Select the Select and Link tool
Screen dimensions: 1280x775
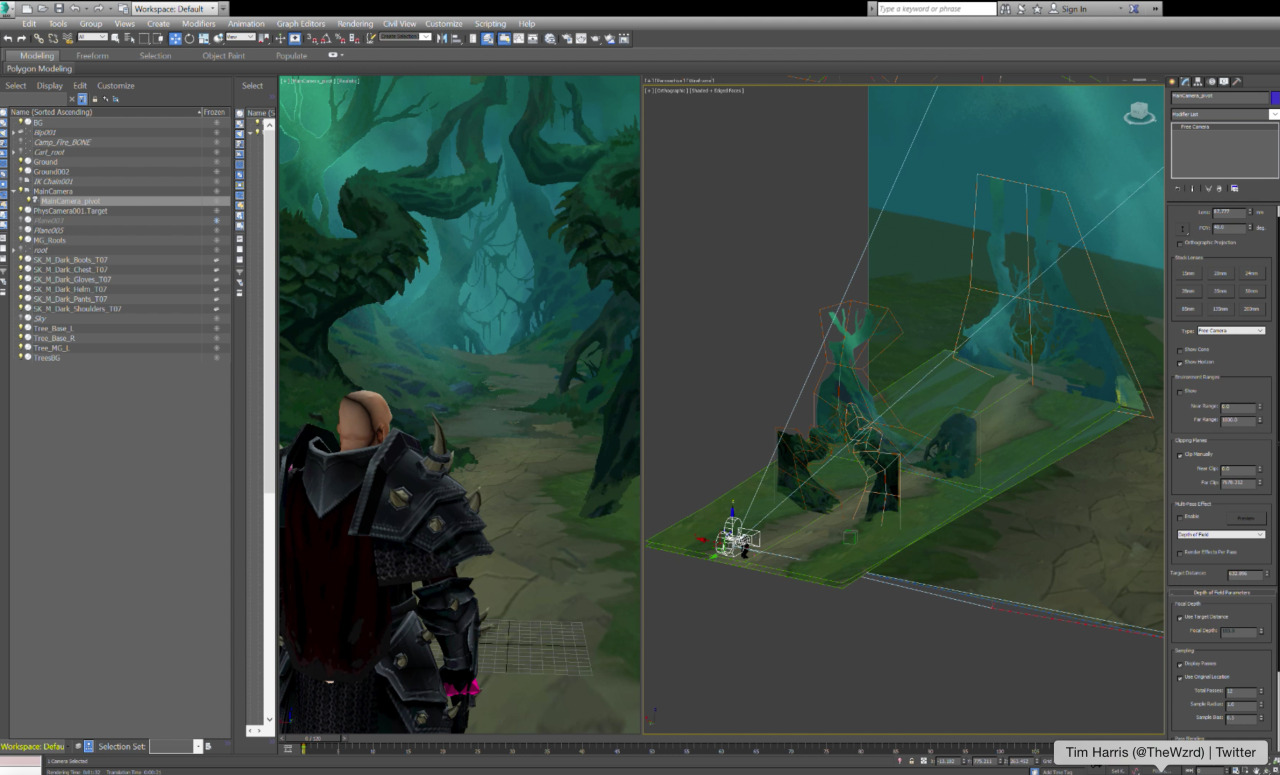pos(38,38)
